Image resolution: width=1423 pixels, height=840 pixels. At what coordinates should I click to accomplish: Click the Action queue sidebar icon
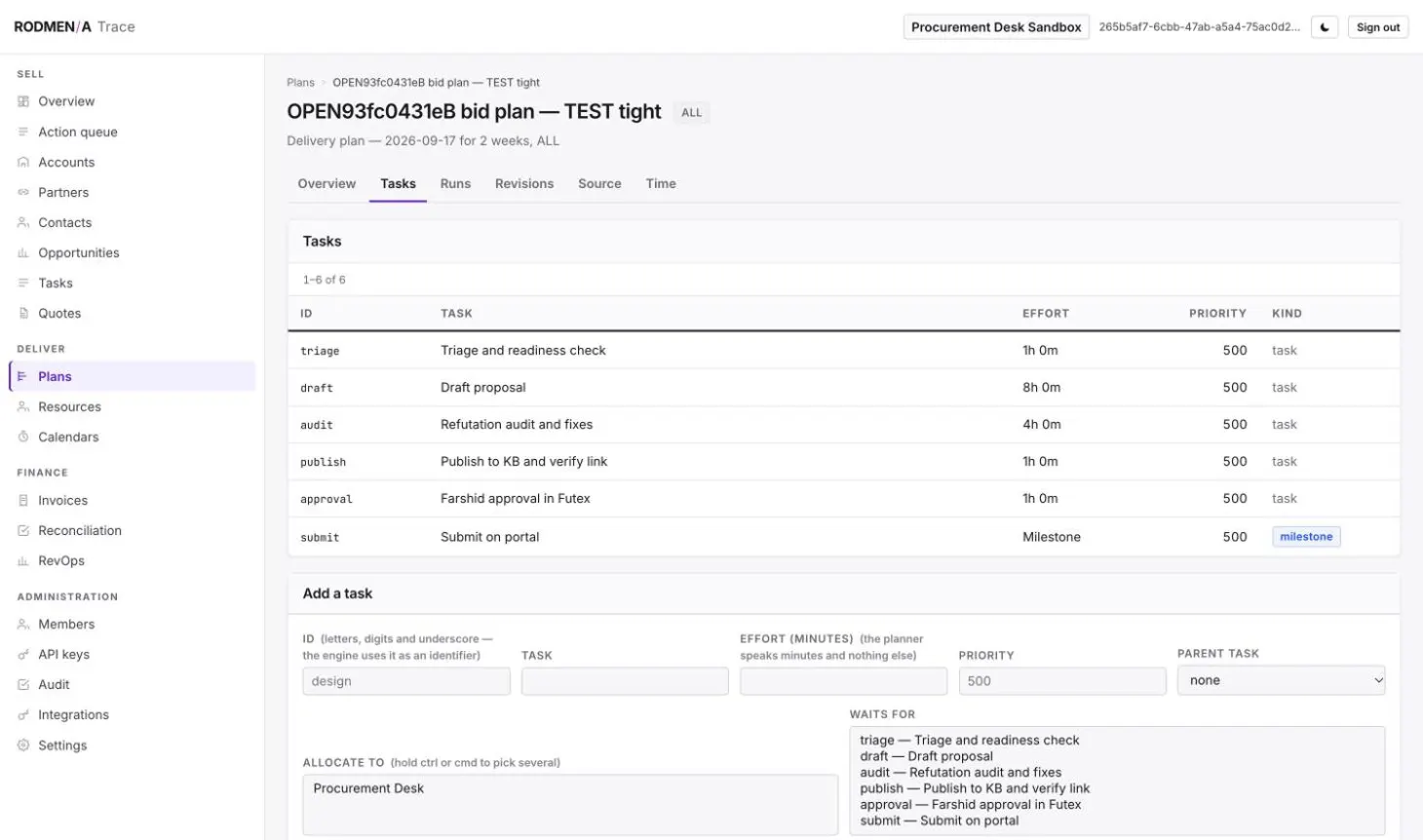(x=23, y=132)
